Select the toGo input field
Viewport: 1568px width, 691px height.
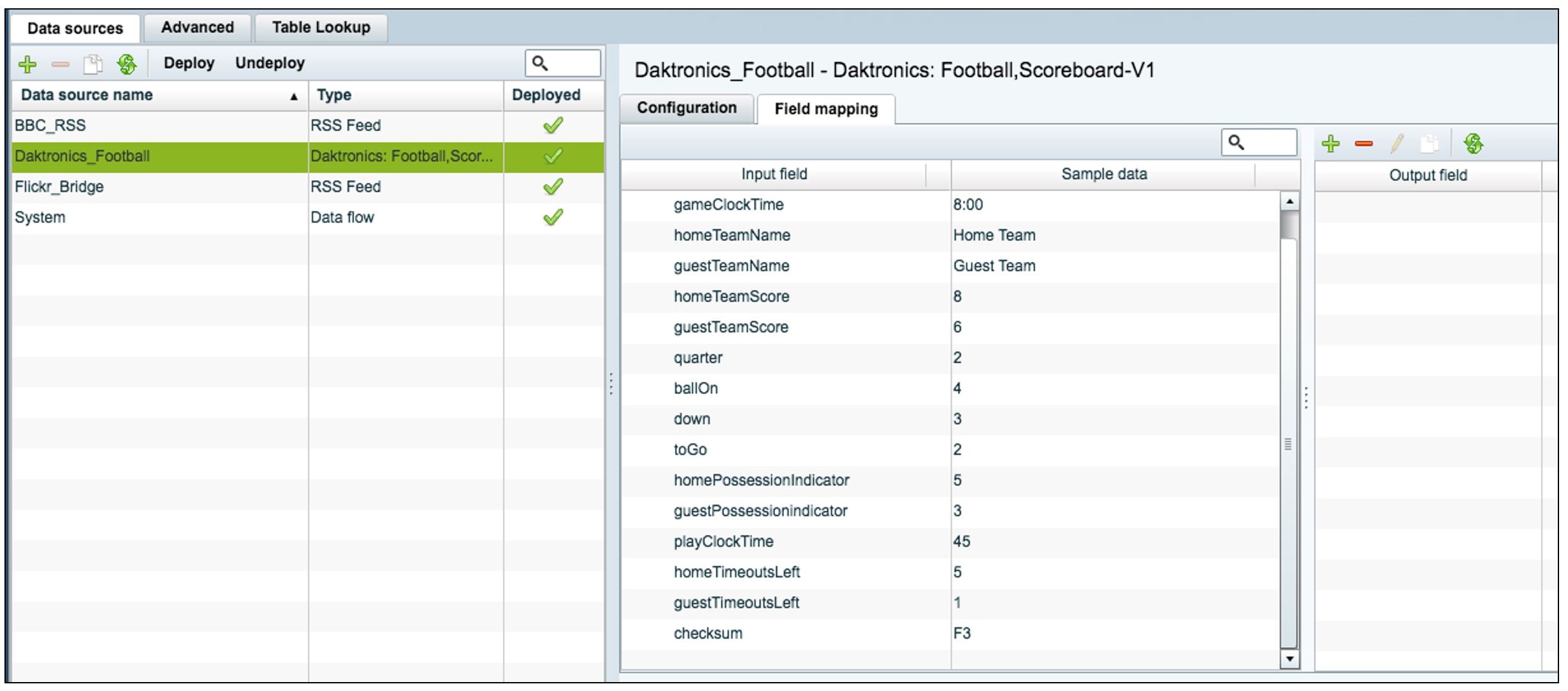[690, 449]
